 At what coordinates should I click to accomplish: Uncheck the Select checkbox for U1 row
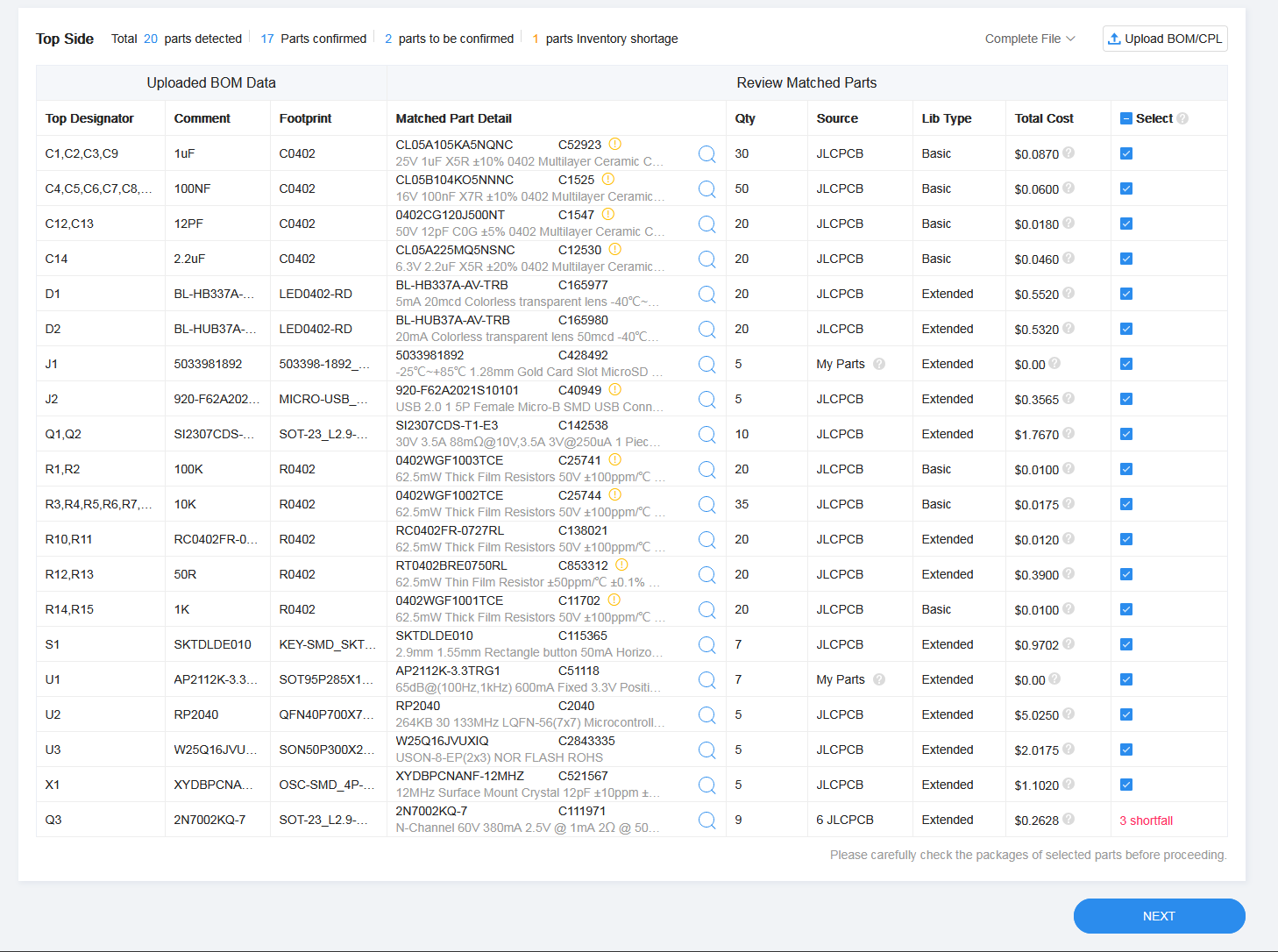coord(1125,679)
